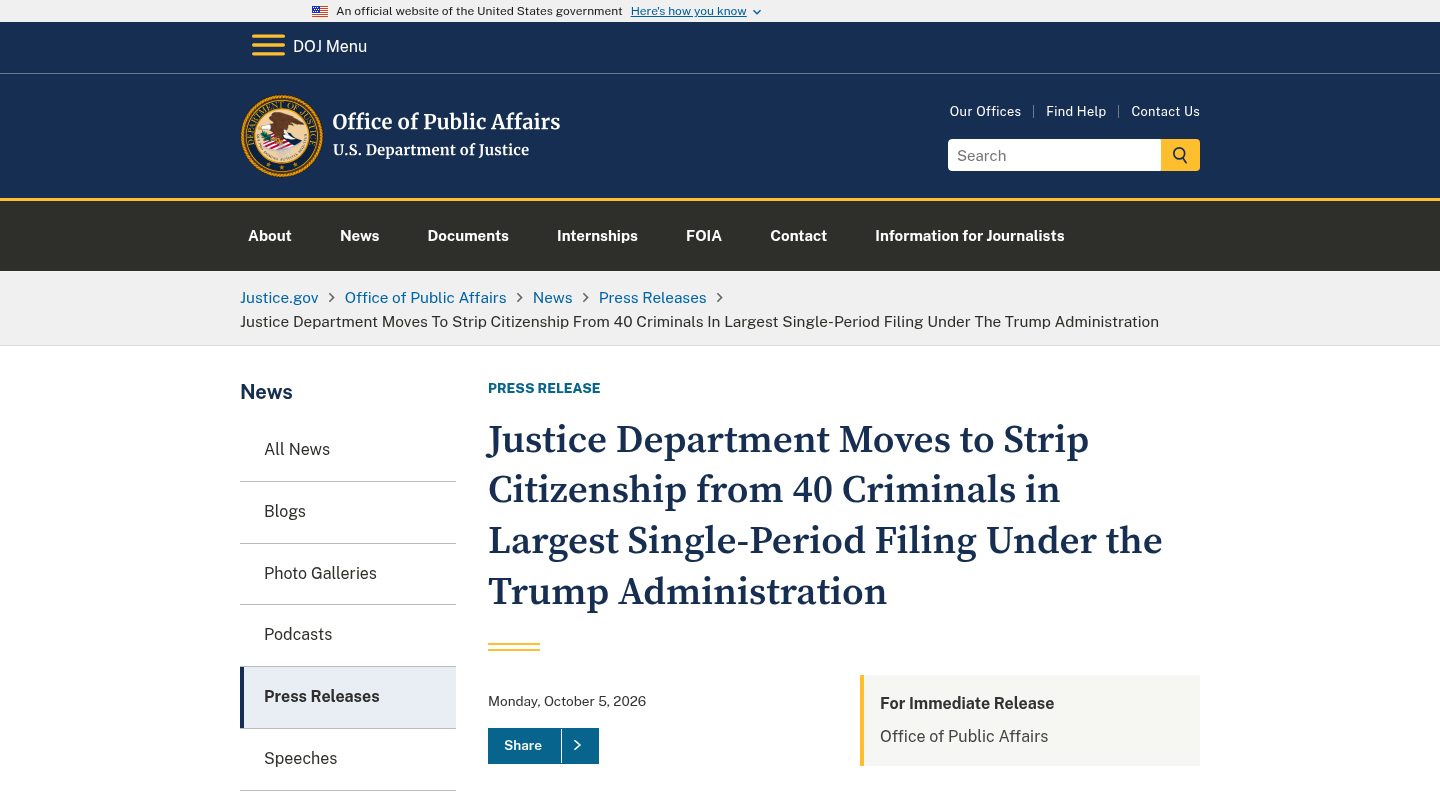Select Press Releases in the sidebar
Image resolution: width=1440 pixels, height=810 pixels.
(348, 697)
